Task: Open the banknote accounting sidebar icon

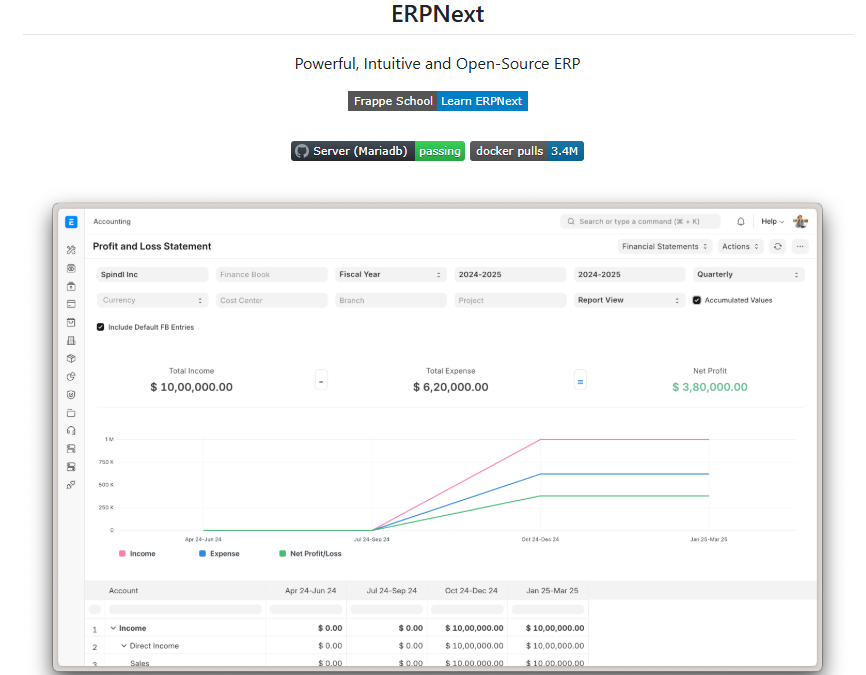Action: click(x=71, y=268)
